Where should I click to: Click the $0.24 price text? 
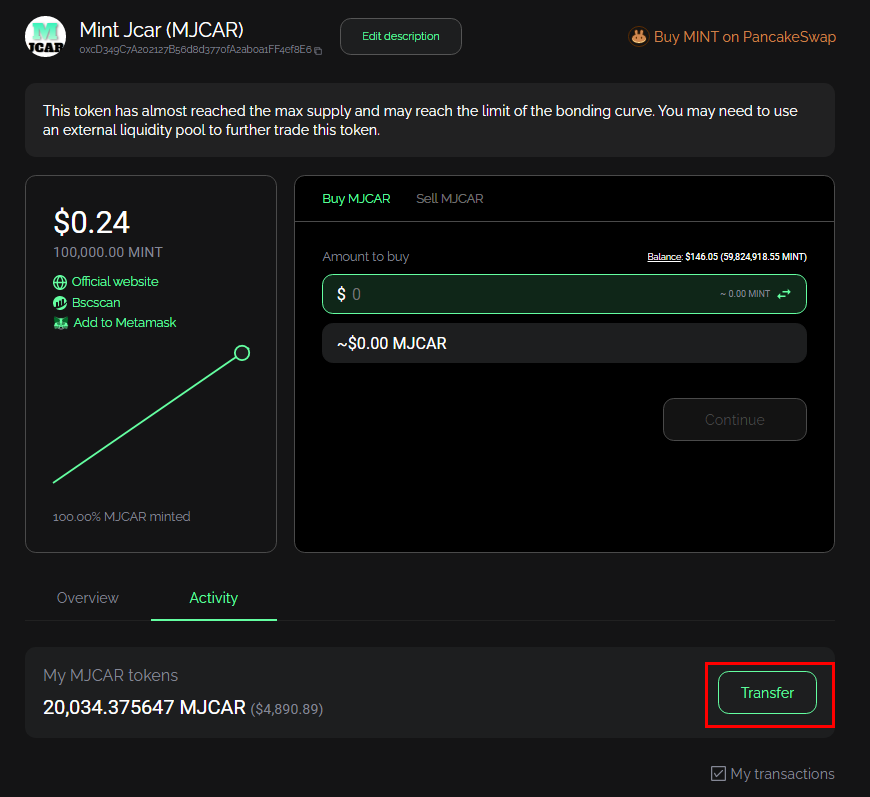92,223
